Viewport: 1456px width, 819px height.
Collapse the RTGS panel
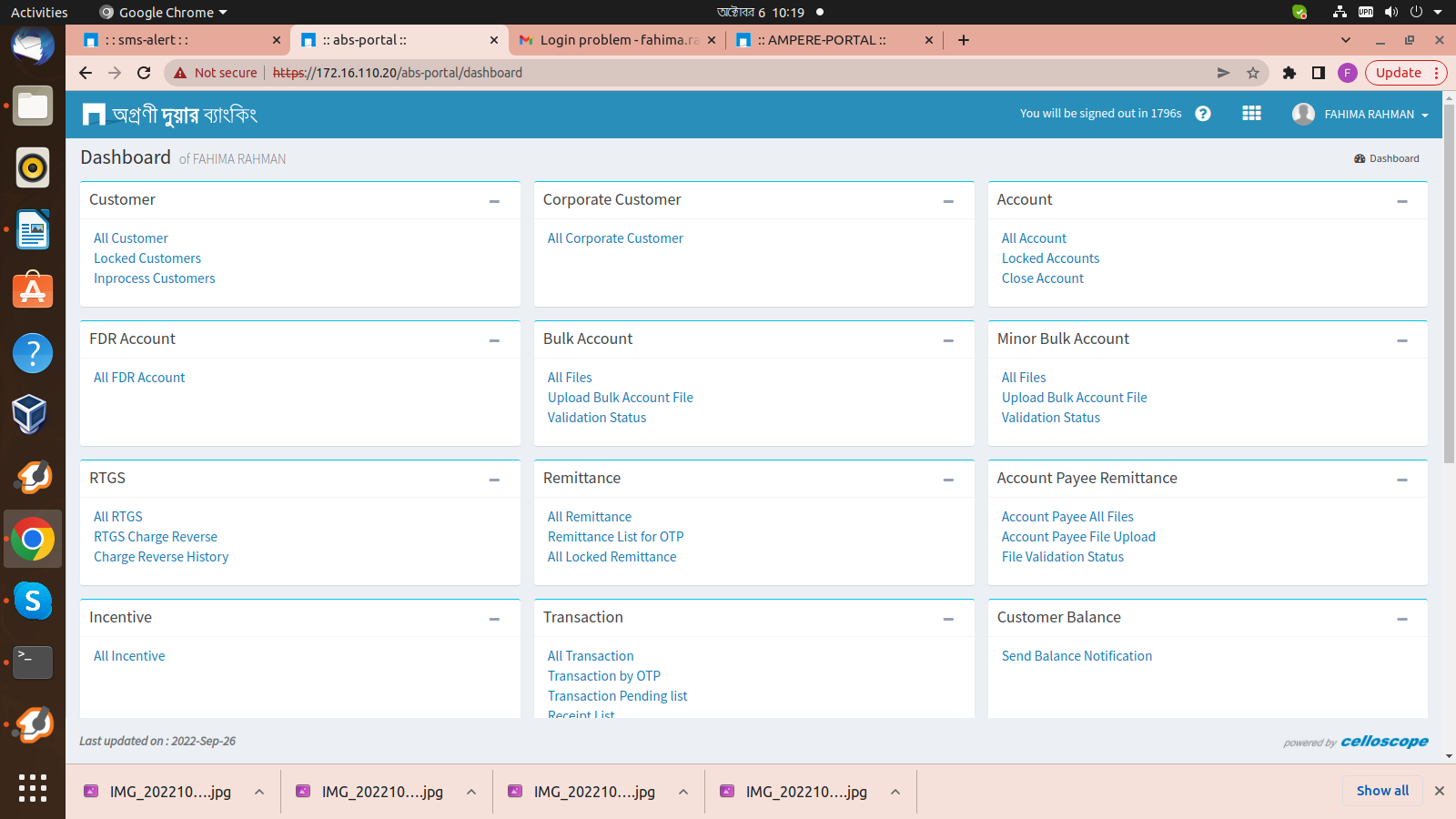[494, 480]
